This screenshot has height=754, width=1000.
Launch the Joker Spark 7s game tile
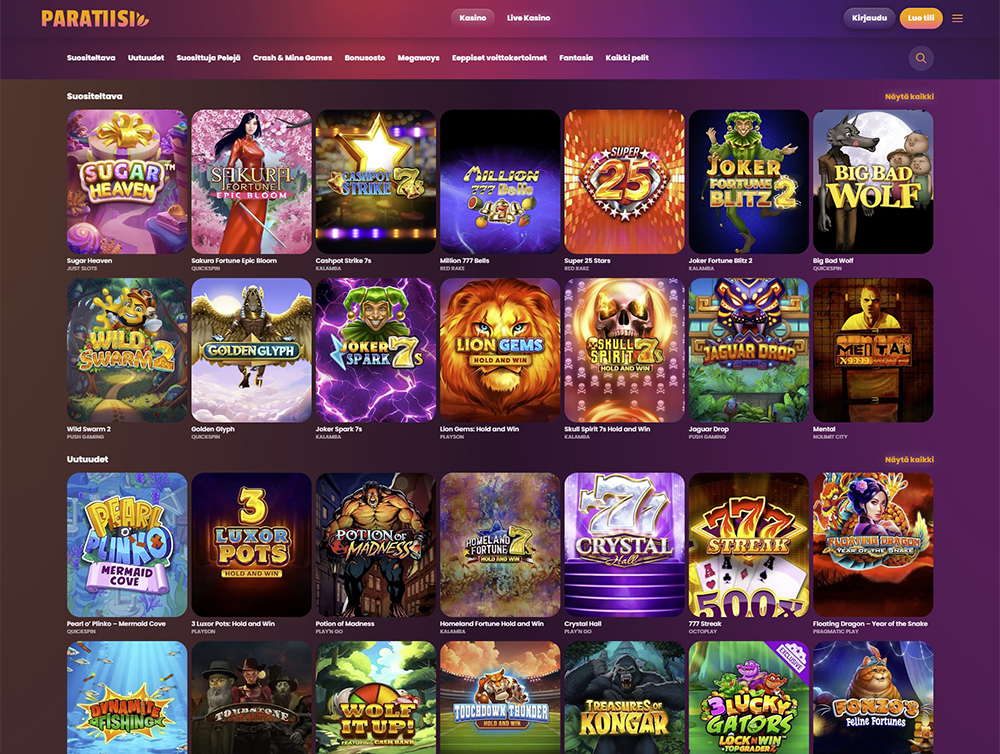pyautogui.click(x=376, y=350)
